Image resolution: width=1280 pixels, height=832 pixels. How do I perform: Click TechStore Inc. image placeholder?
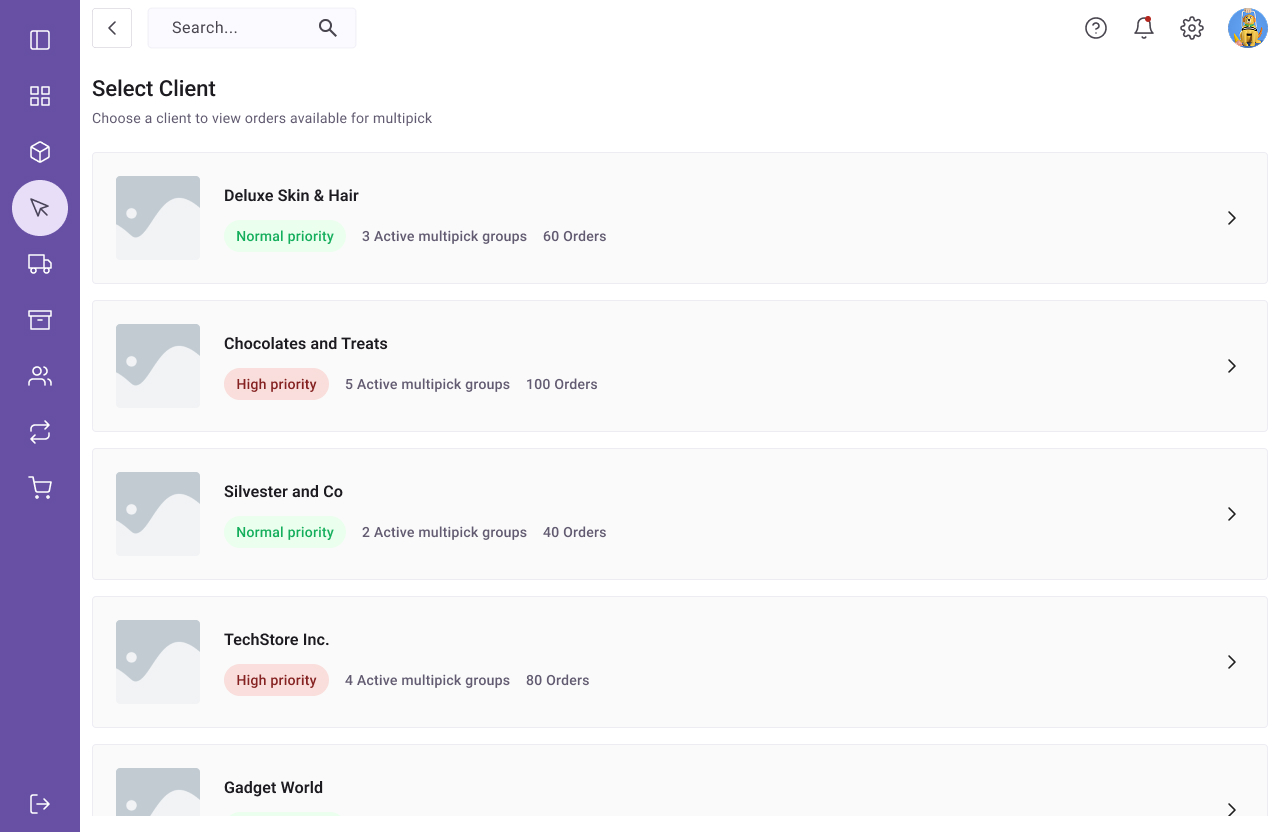158,662
